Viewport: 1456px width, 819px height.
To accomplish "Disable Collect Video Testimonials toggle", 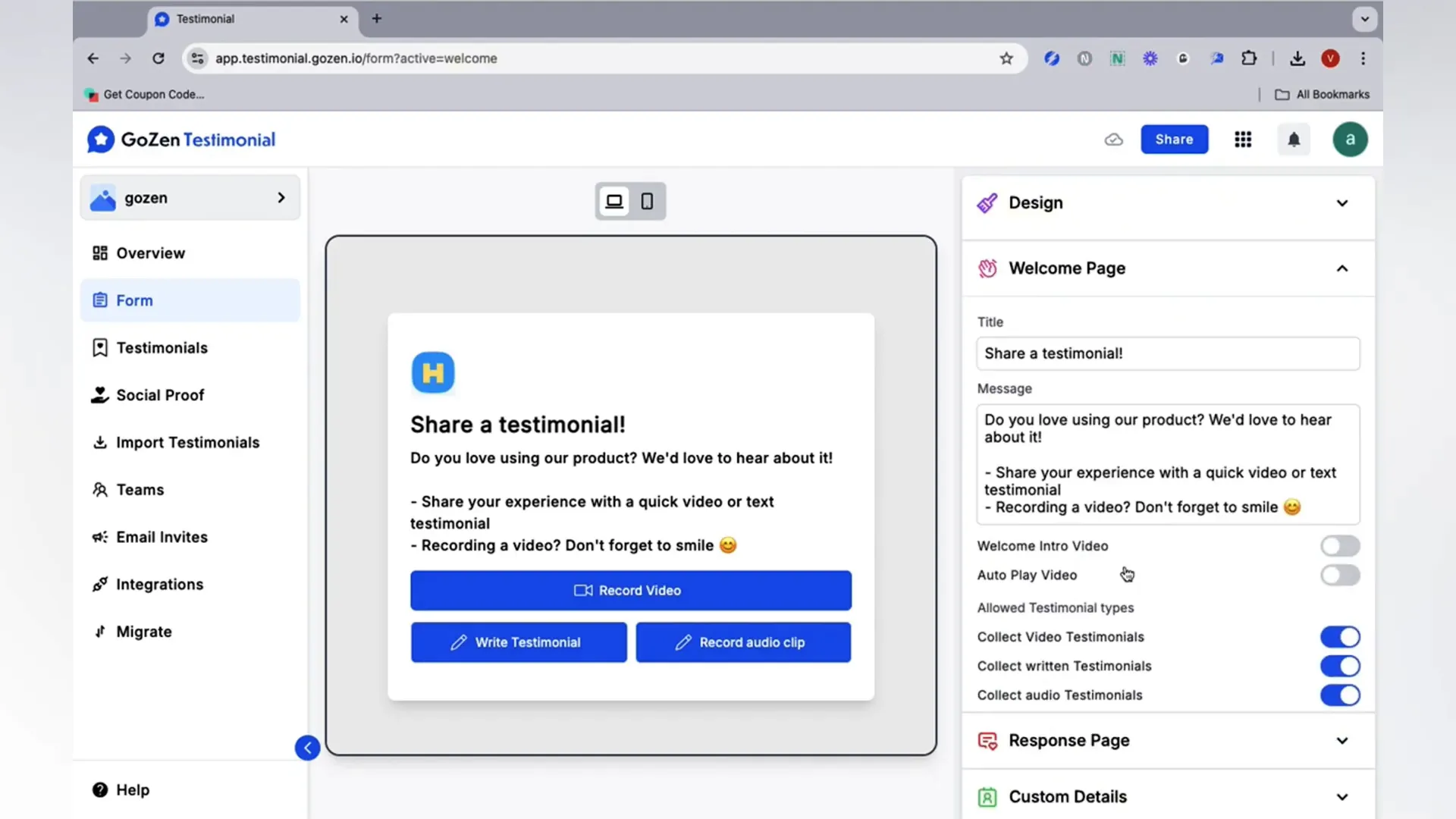I will 1340,637.
